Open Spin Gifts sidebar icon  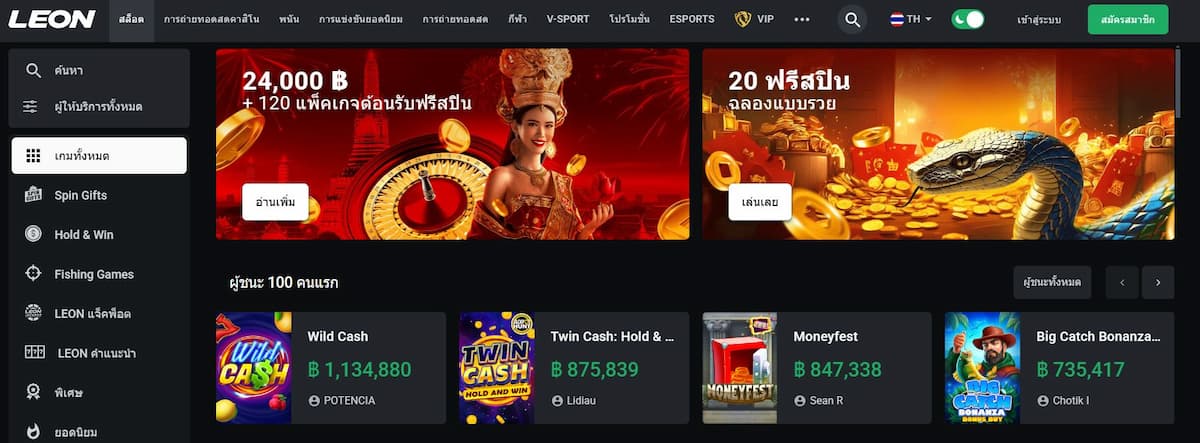point(33,195)
